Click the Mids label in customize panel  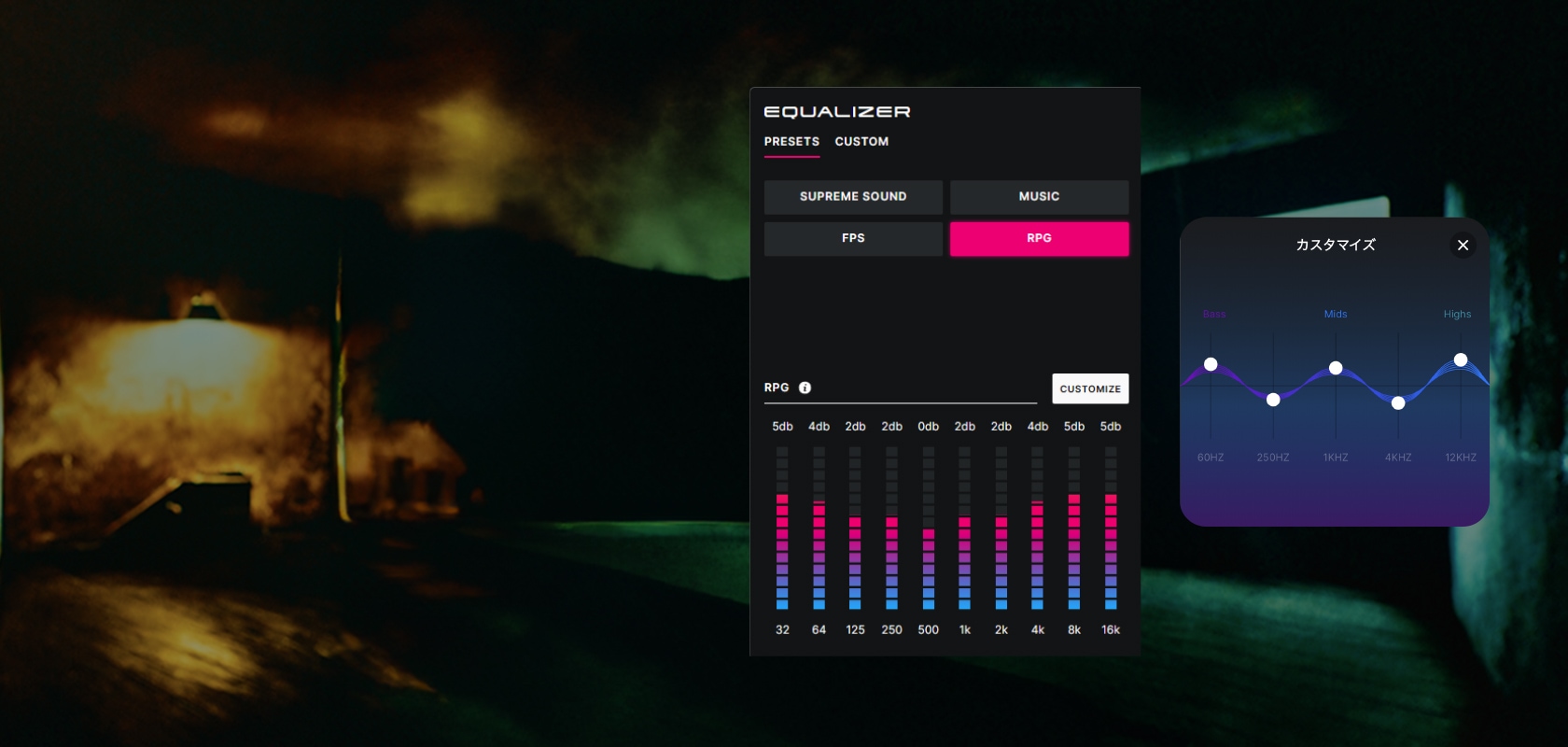coord(1336,315)
